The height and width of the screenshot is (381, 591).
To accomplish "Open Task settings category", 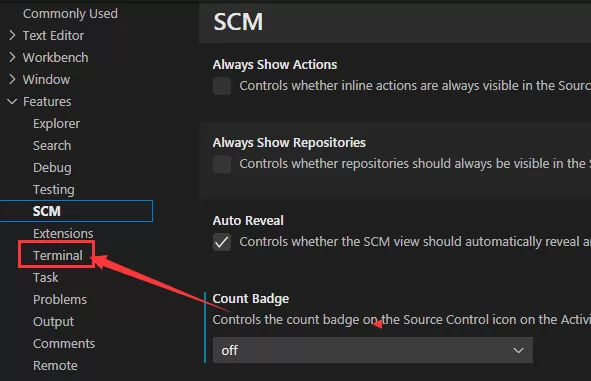I will [46, 278].
